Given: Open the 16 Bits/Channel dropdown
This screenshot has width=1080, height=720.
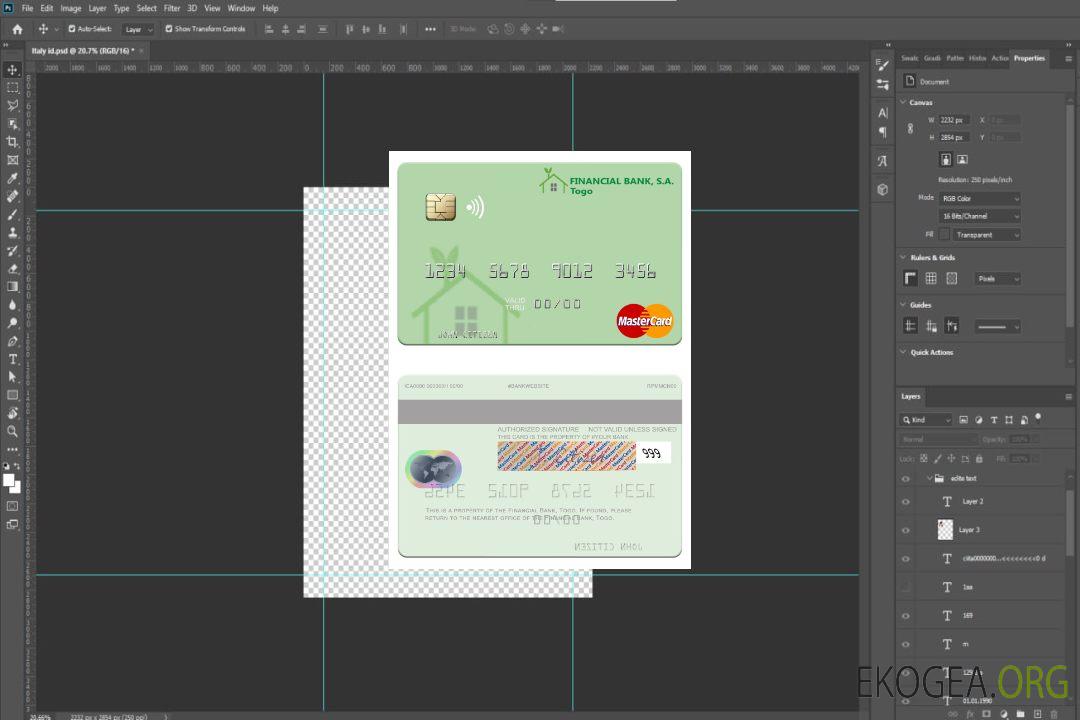Looking at the screenshot, I should tap(980, 216).
